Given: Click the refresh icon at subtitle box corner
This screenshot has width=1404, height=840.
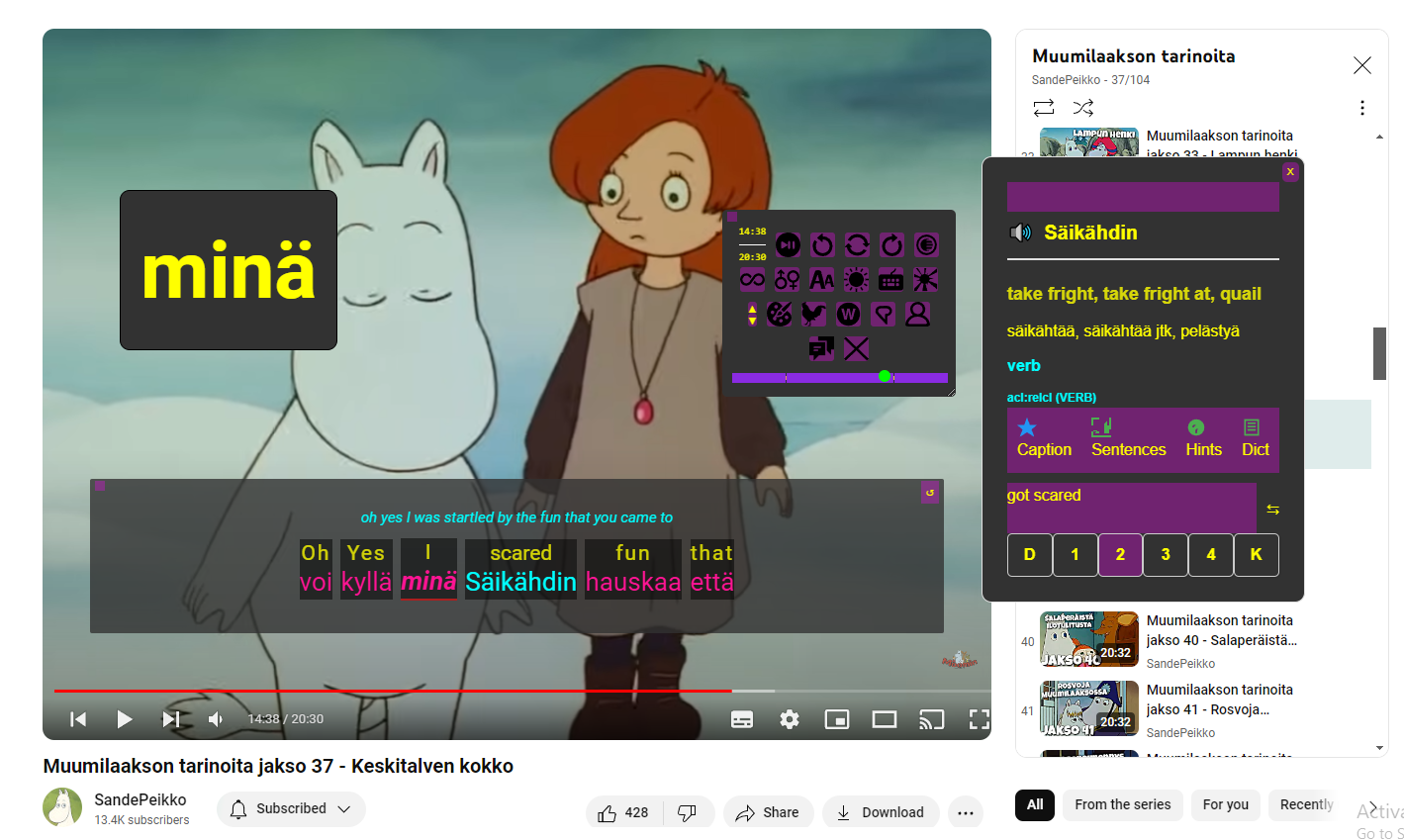Looking at the screenshot, I should (930, 492).
